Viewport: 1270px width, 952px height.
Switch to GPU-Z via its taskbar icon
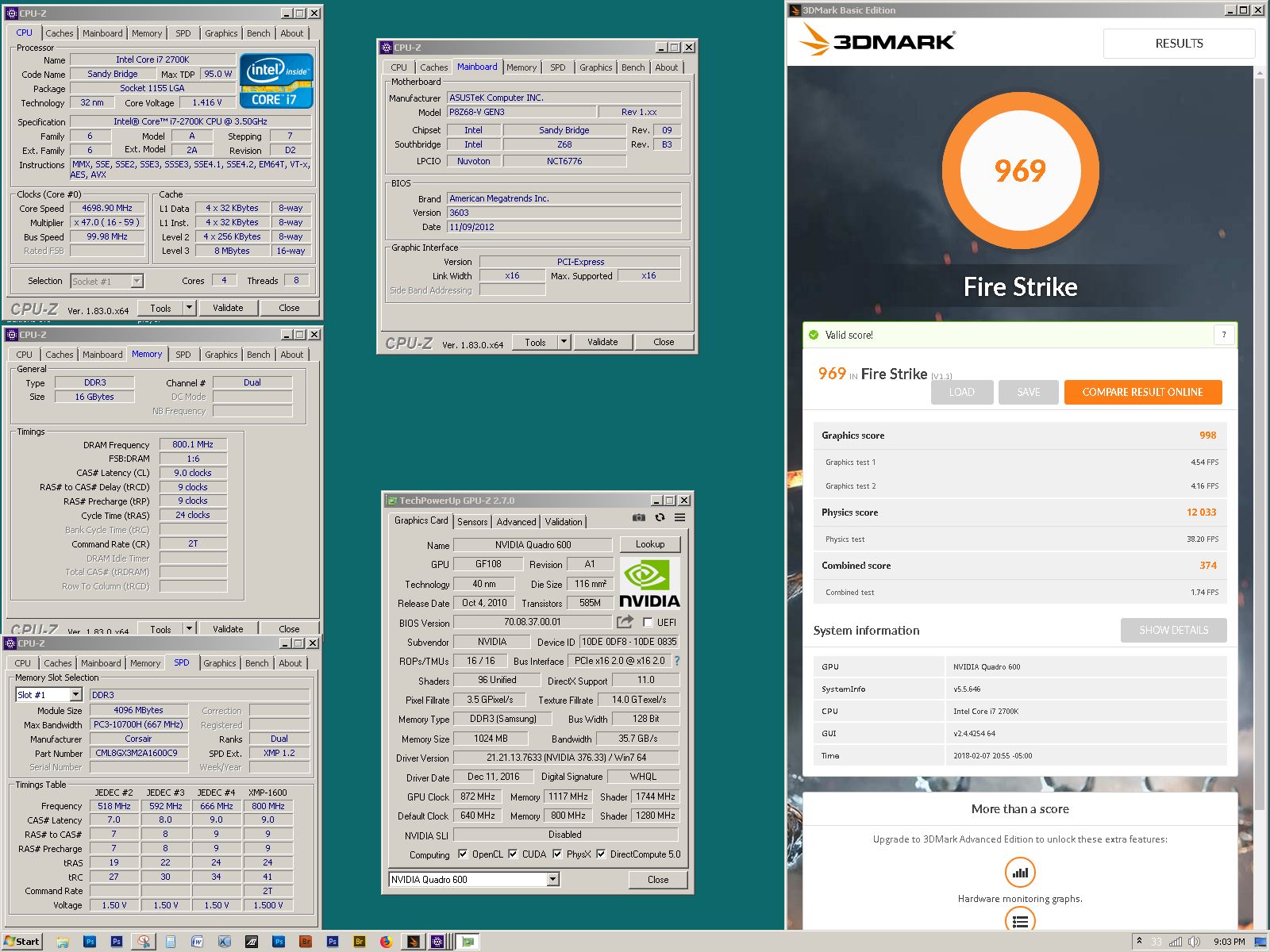468,942
